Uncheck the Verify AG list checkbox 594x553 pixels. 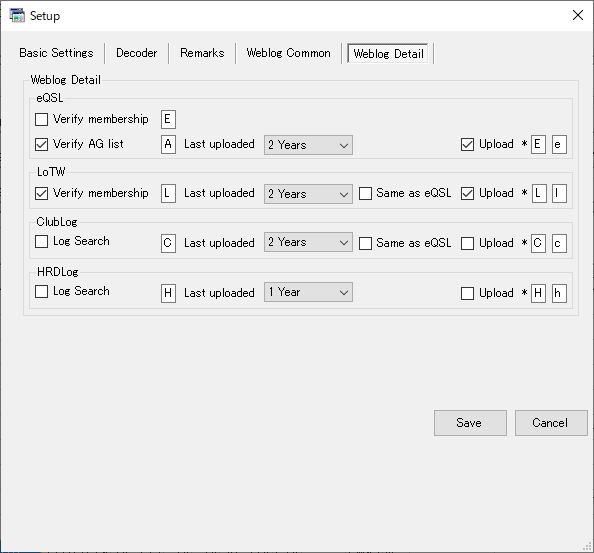pyautogui.click(x=41, y=144)
